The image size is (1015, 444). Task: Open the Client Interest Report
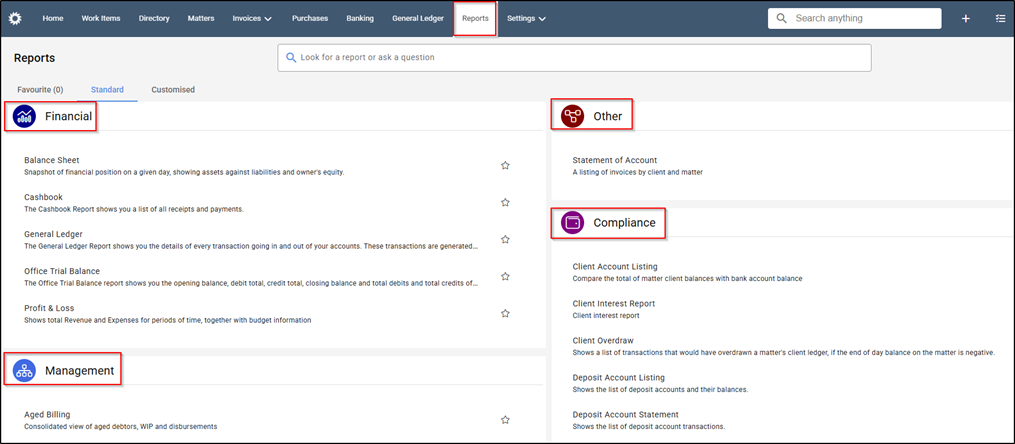(x=614, y=303)
